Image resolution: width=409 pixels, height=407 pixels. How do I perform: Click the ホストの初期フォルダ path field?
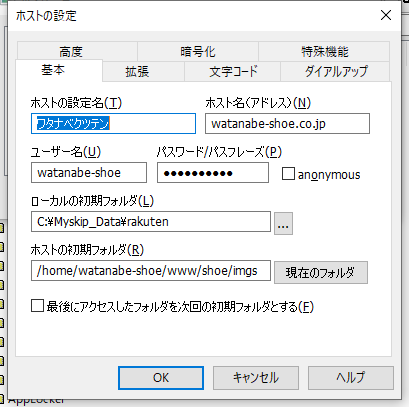coord(151,271)
